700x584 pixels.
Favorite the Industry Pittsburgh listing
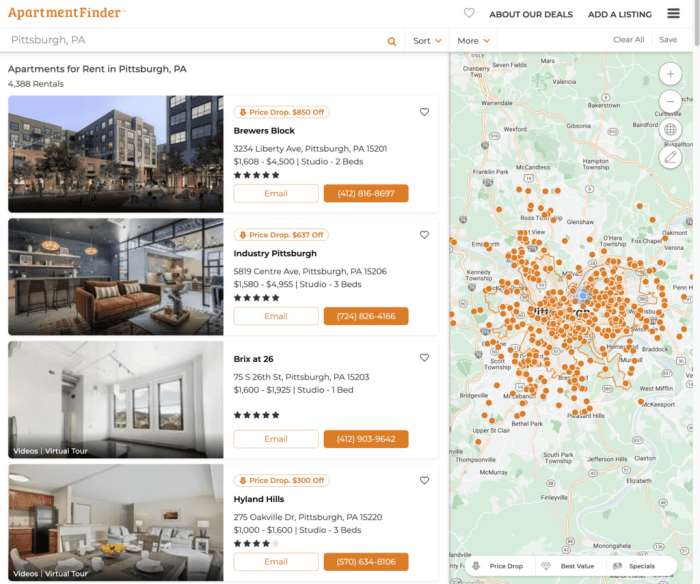[424, 235]
